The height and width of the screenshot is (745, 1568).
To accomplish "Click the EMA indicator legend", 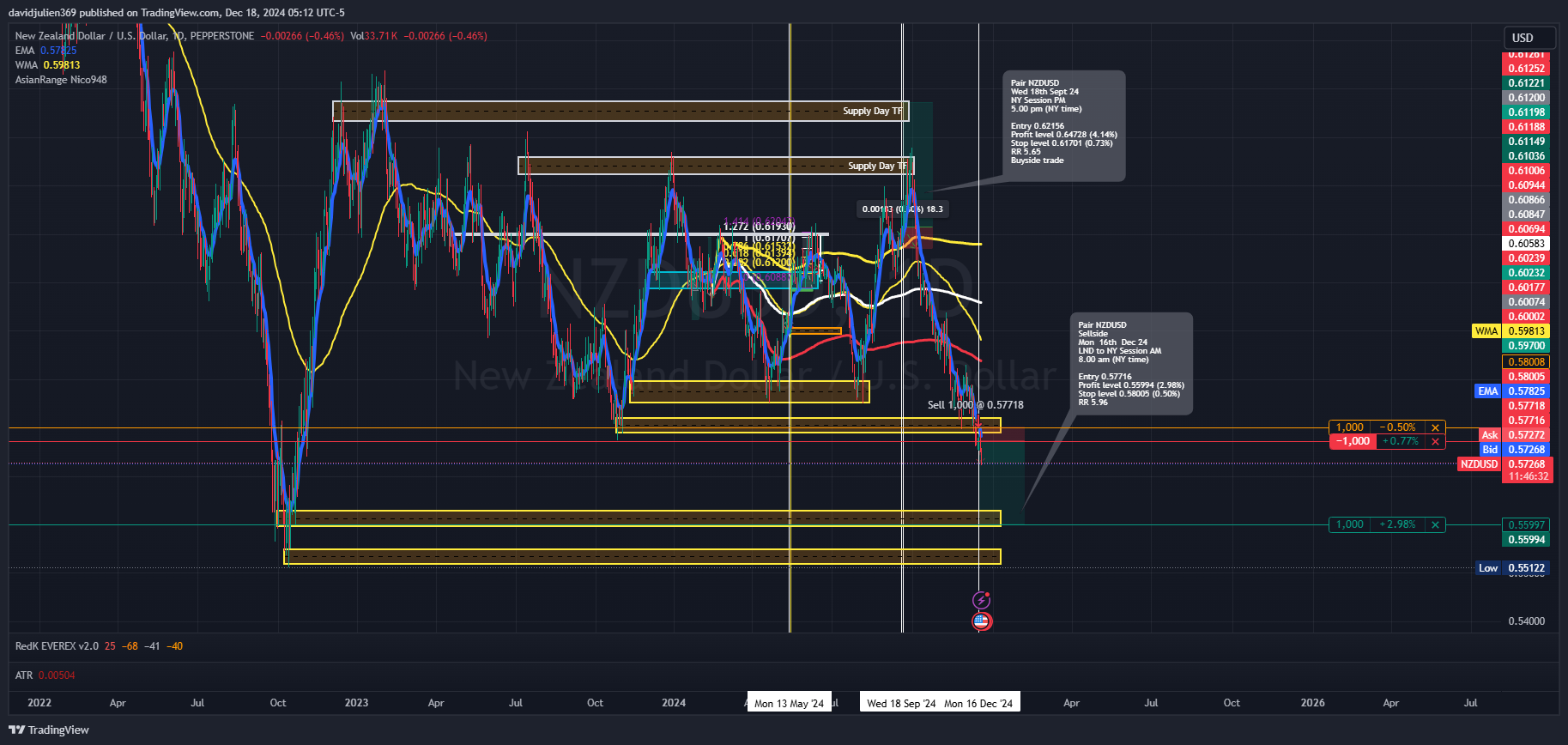I will pyautogui.click(x=45, y=51).
